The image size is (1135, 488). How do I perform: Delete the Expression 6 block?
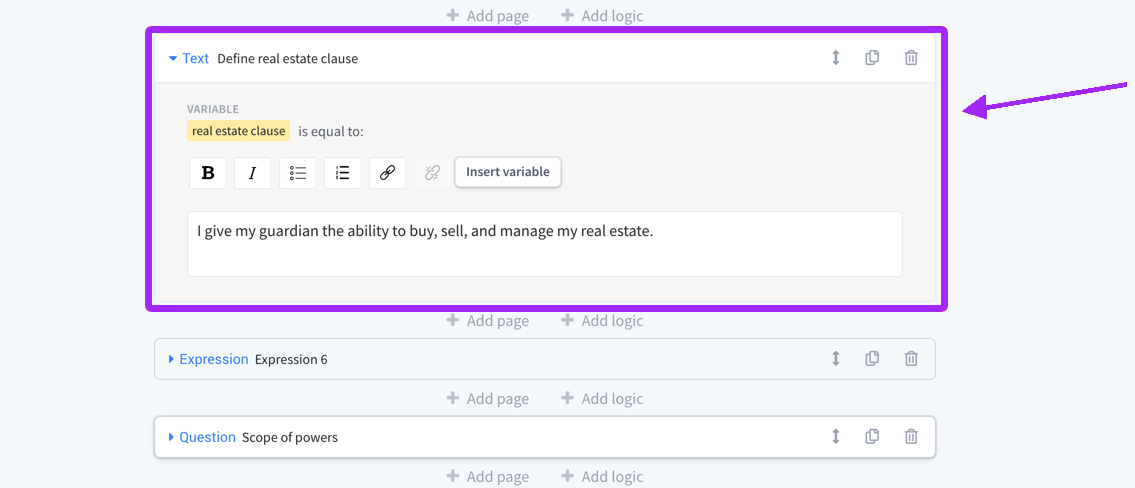pyautogui.click(x=911, y=358)
